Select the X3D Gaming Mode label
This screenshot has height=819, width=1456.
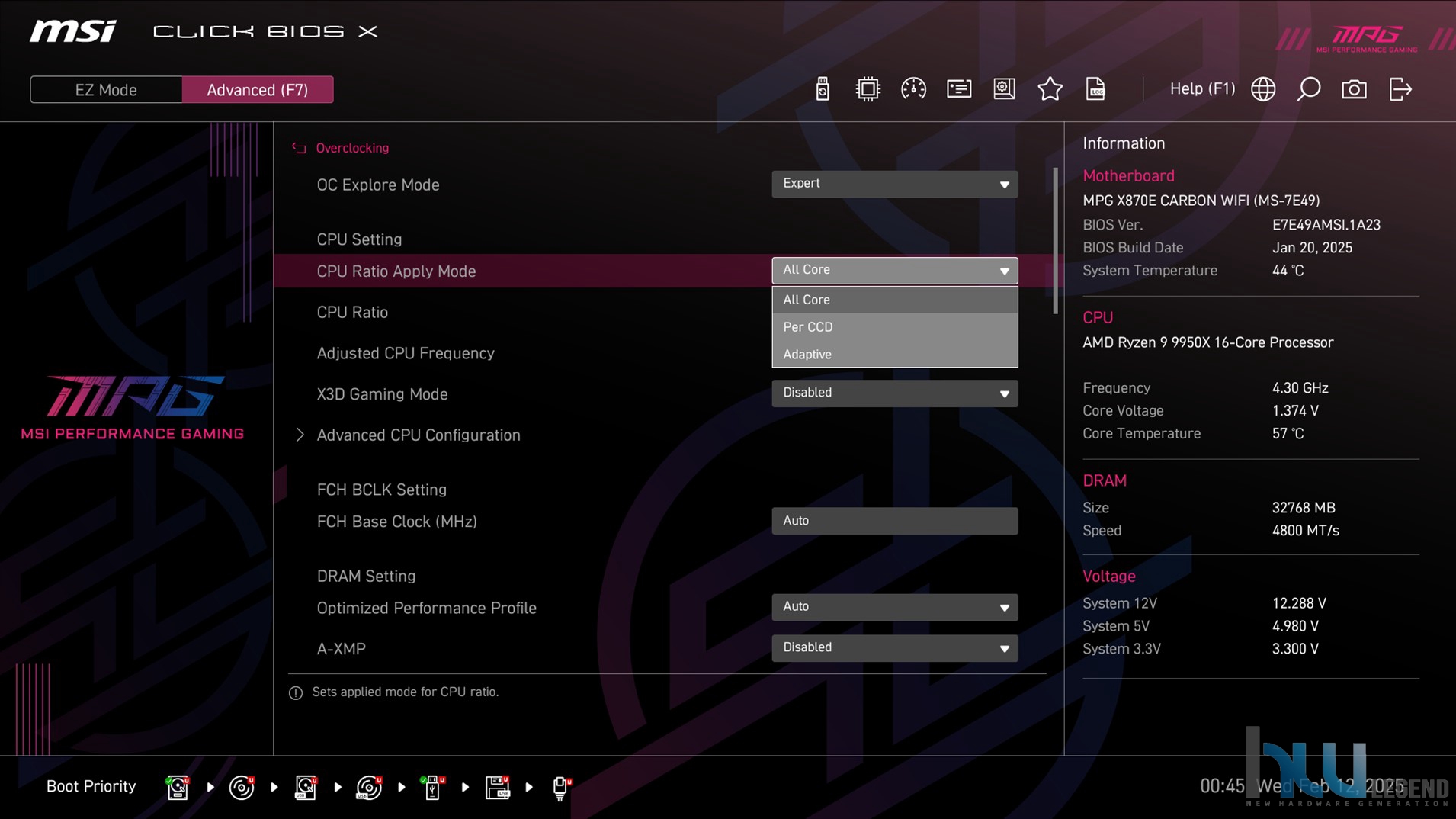(382, 394)
